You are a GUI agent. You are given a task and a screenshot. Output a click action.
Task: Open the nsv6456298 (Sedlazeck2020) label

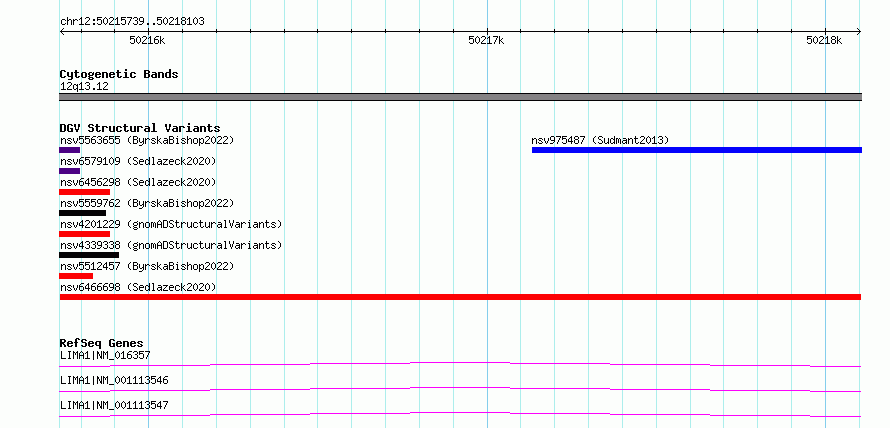[138, 182]
